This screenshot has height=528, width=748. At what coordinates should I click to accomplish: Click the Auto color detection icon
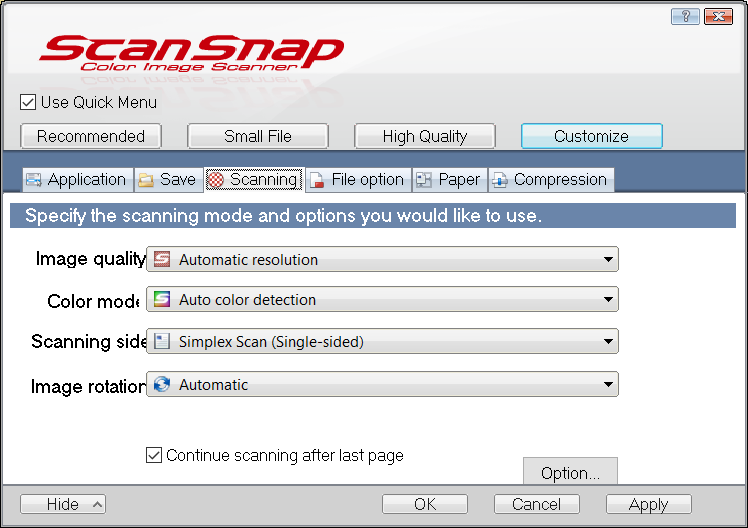pyautogui.click(x=162, y=300)
